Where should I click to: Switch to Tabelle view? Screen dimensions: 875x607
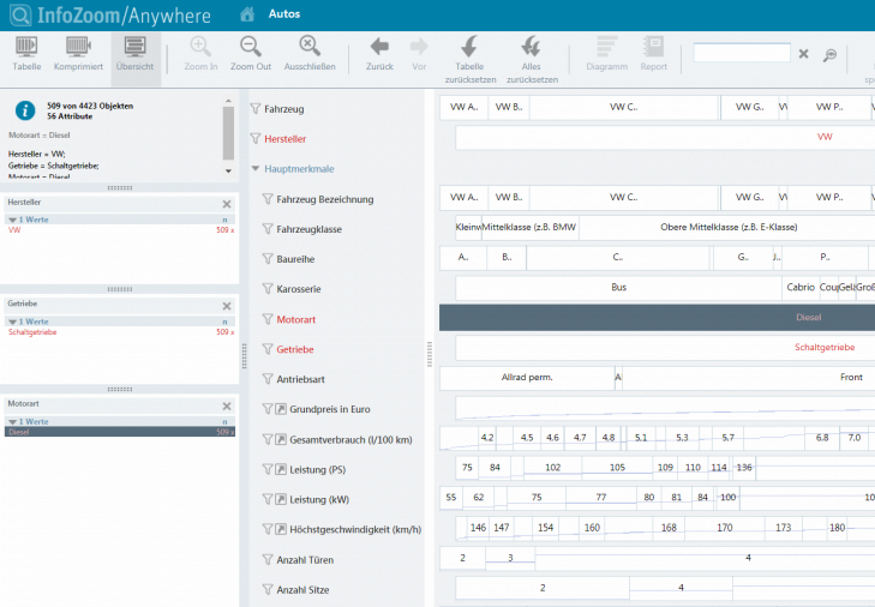pos(27,53)
